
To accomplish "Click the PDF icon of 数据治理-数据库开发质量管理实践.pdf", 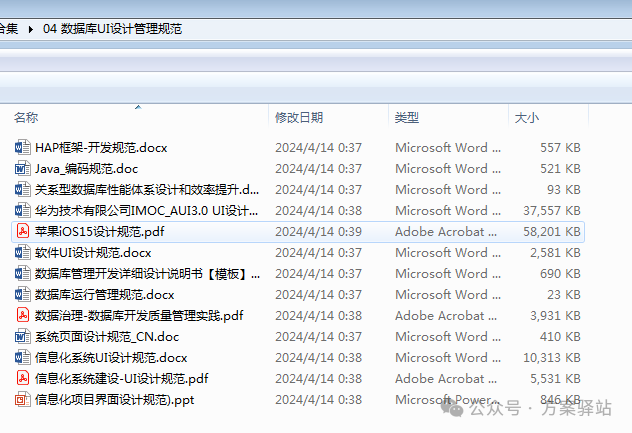I will pos(23,316).
